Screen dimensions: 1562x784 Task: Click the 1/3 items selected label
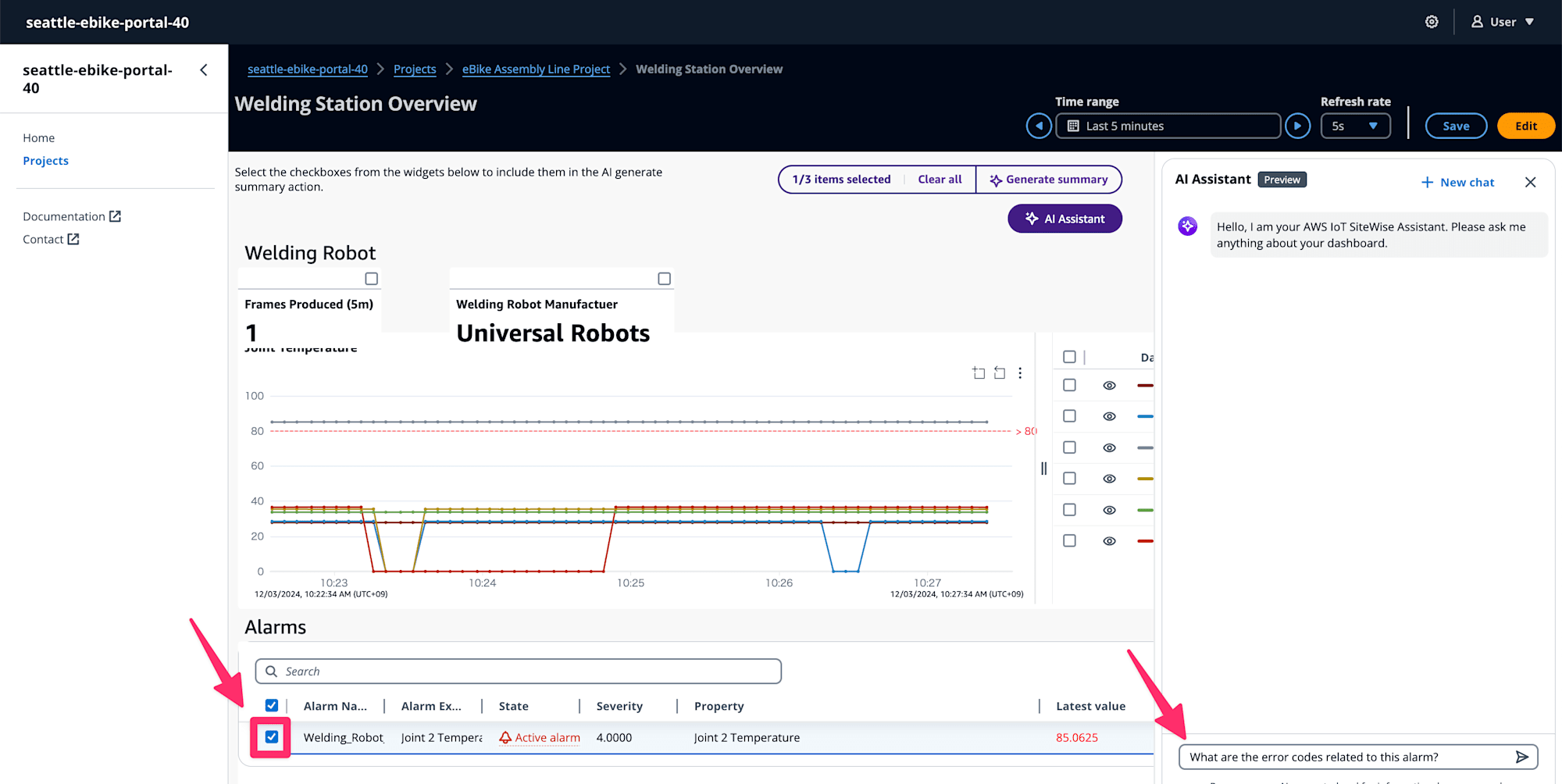coord(841,180)
